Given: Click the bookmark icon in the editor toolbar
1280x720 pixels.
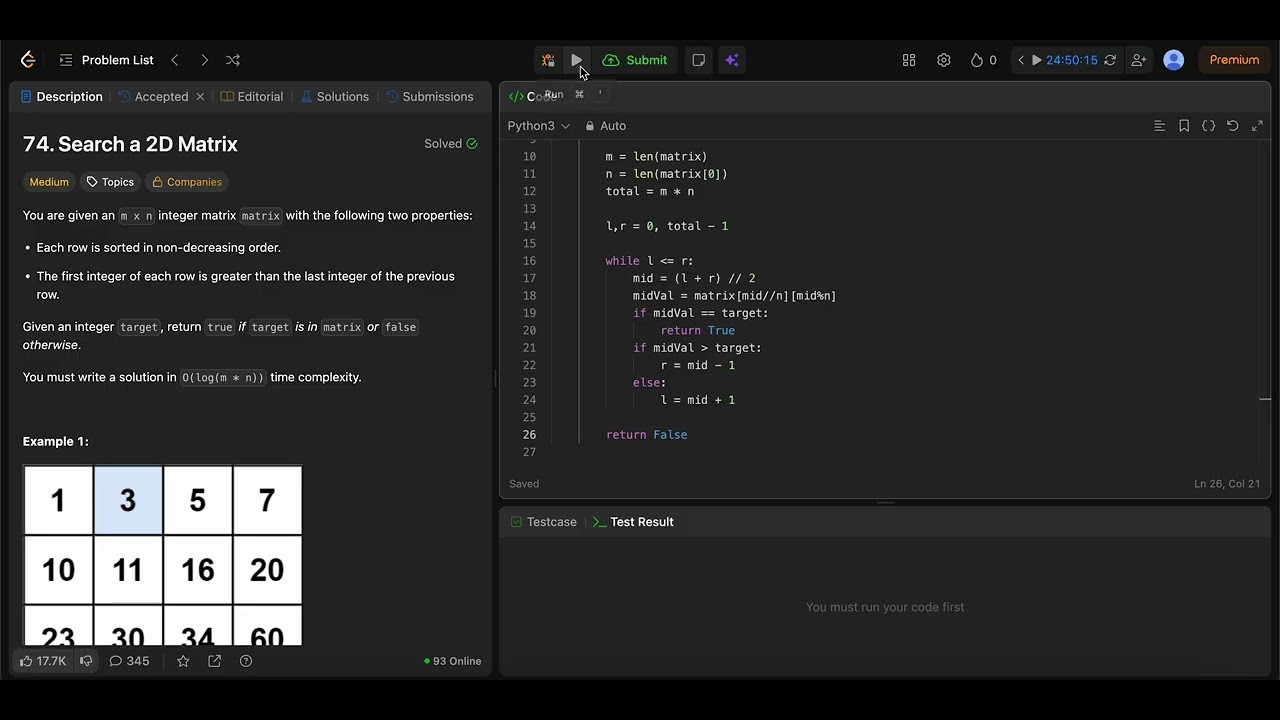Looking at the screenshot, I should click(x=1184, y=126).
